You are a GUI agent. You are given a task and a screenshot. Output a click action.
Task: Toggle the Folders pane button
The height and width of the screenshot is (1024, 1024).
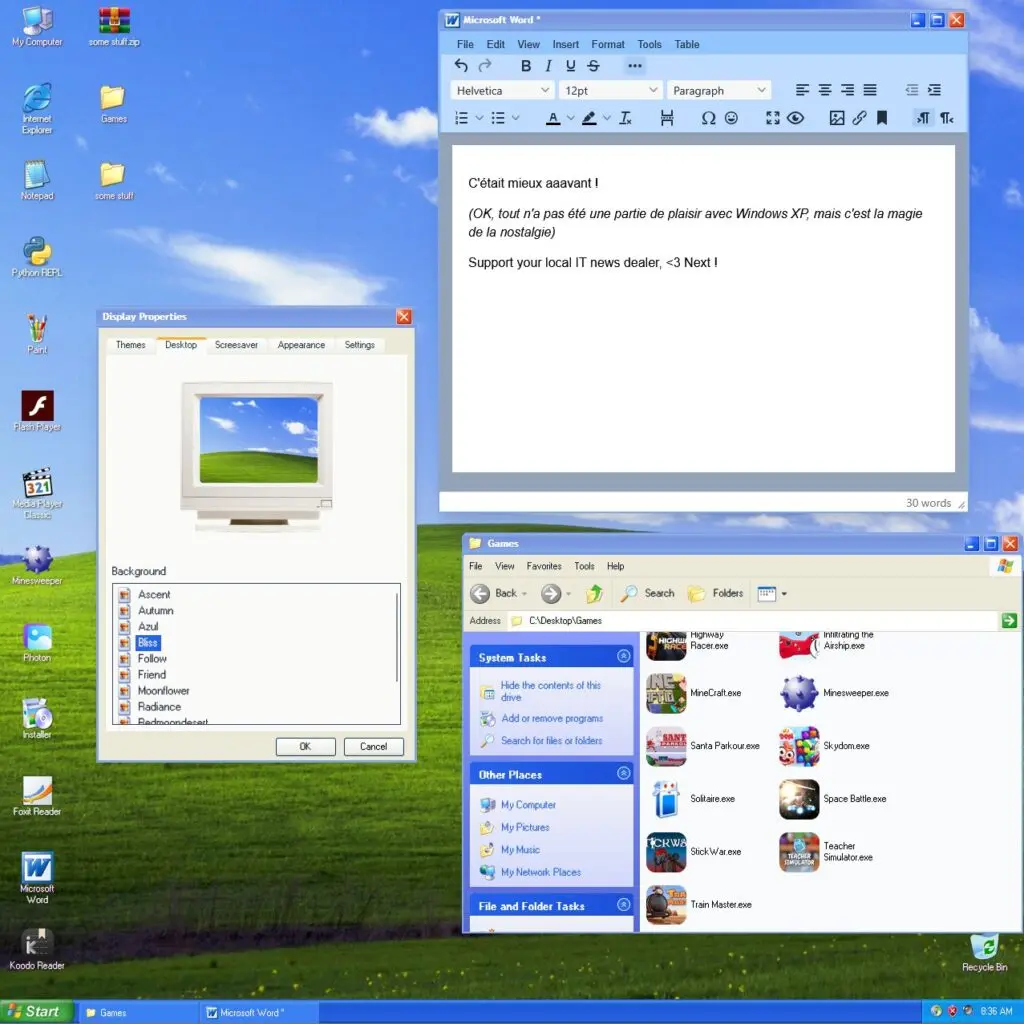pos(716,593)
